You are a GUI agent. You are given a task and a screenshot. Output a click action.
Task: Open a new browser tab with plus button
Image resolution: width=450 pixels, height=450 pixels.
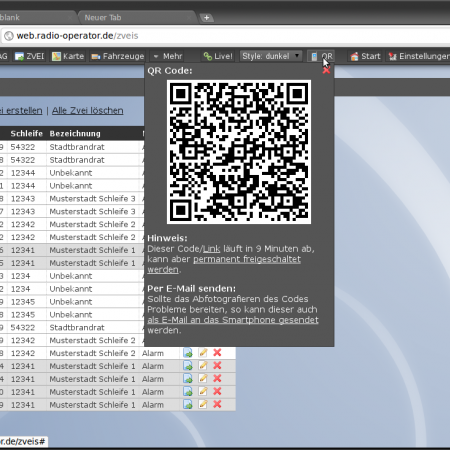point(207,18)
